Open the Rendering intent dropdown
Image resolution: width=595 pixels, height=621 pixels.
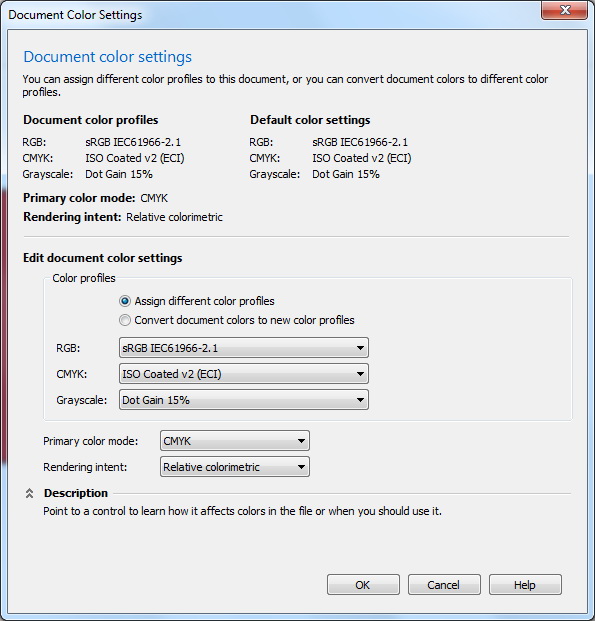tap(235, 467)
